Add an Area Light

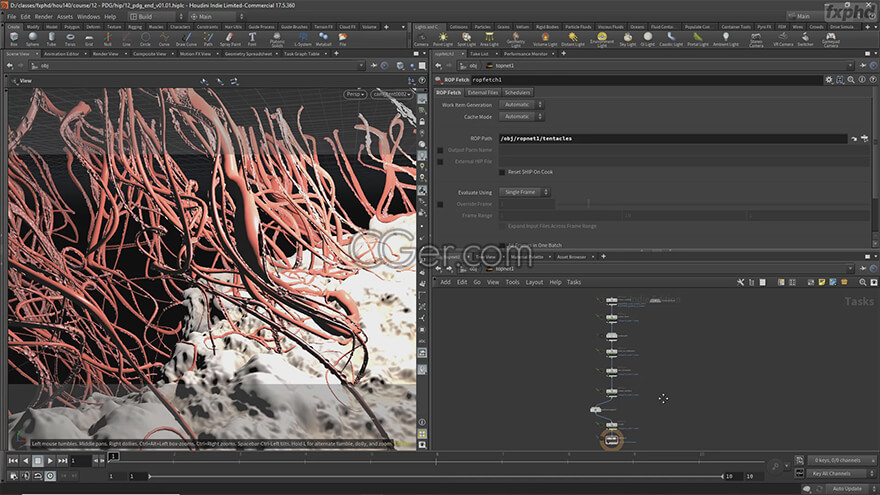point(489,39)
